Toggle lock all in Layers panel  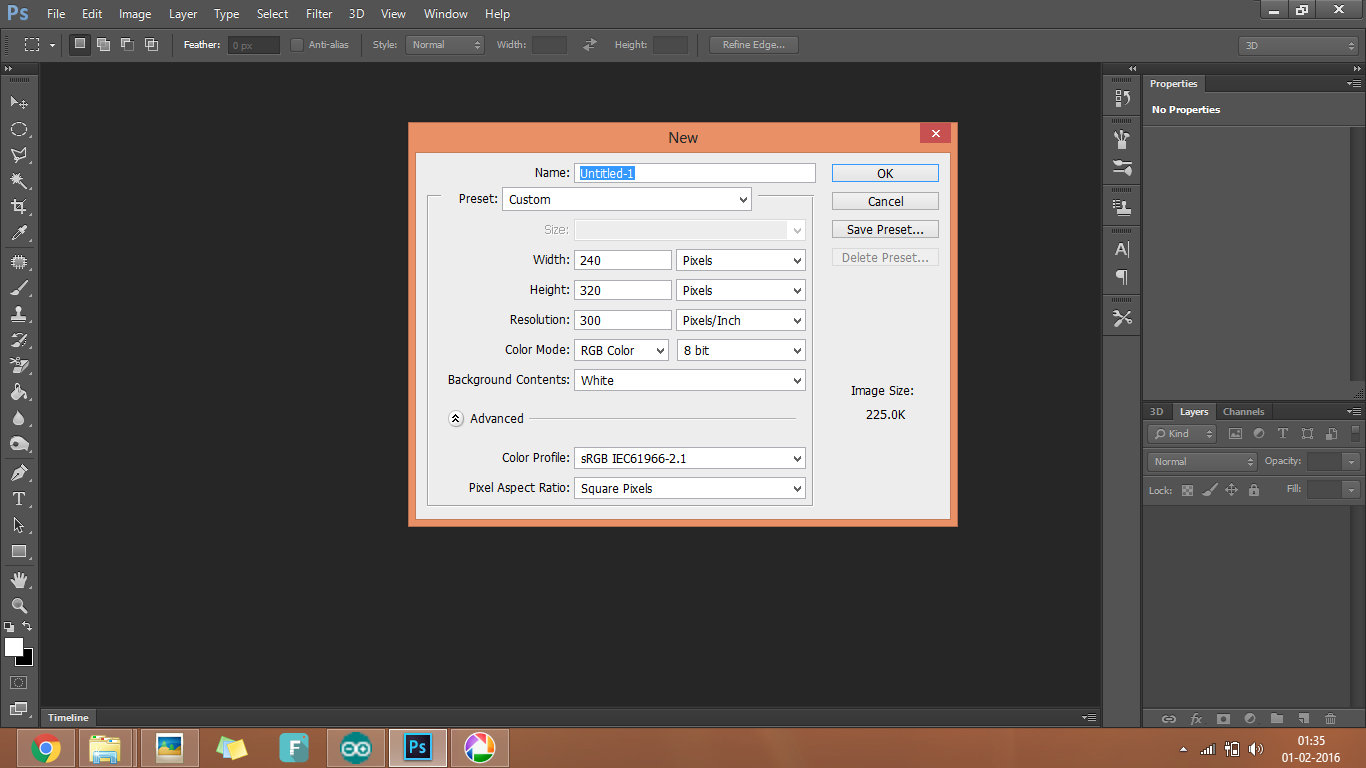pyautogui.click(x=1253, y=491)
